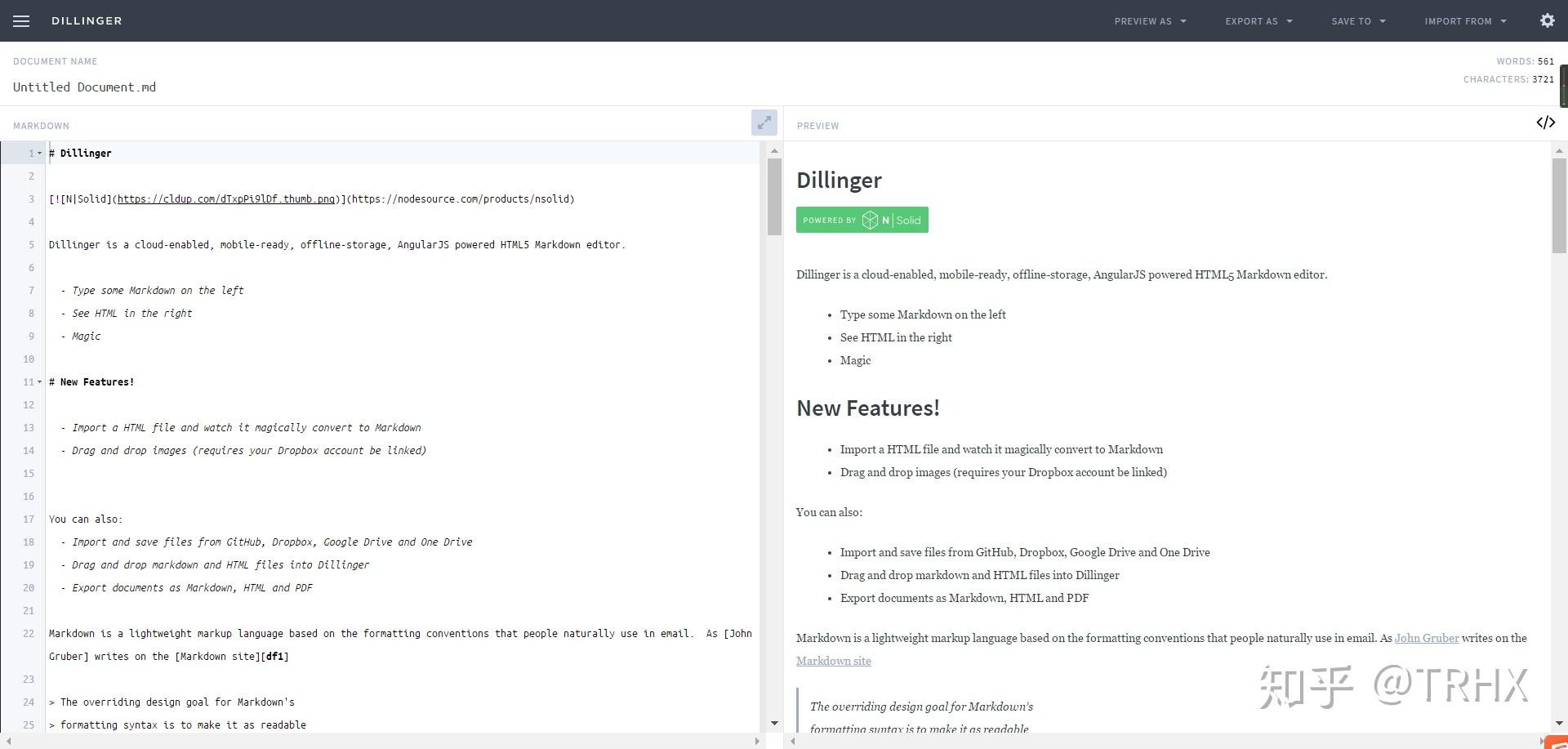Click 'You can also:' line in editor
The height and width of the screenshot is (749, 1568).
pos(86,519)
